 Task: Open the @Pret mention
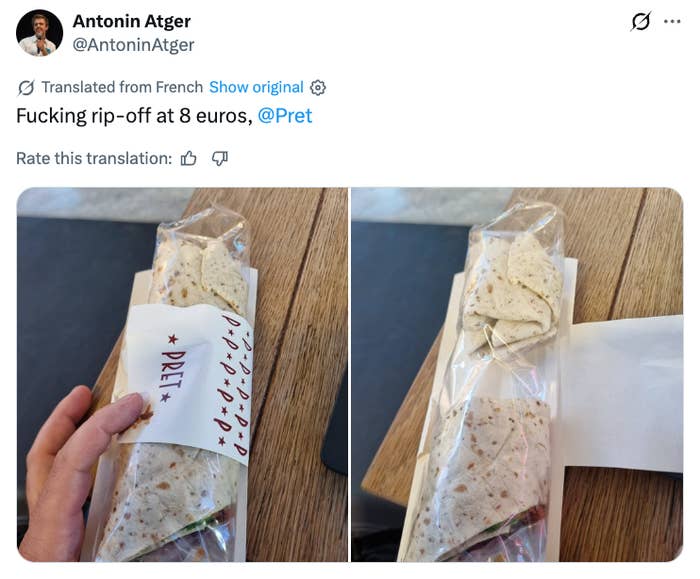(285, 116)
